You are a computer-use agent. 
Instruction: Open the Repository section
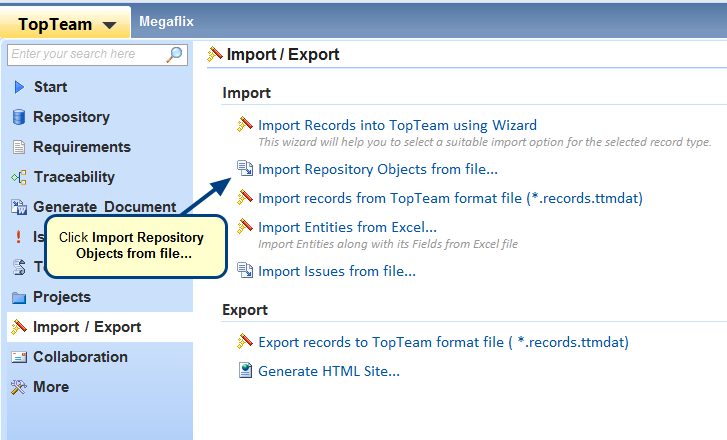(x=71, y=117)
